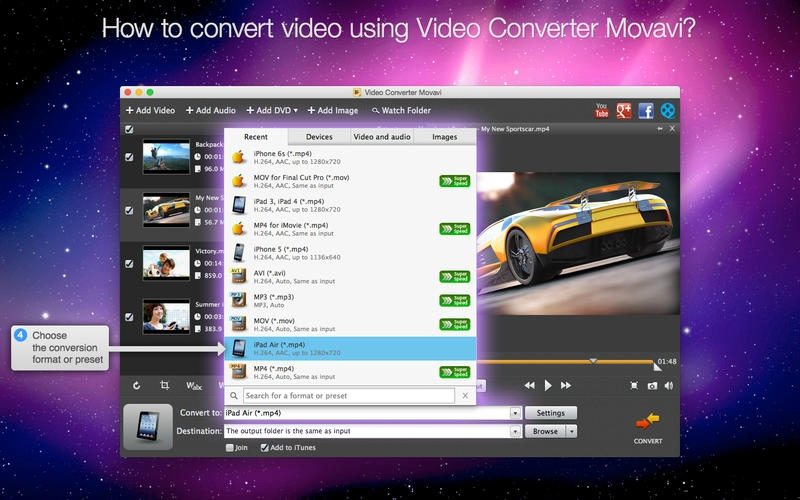Select the iPhone 6s (*.mp4) preset
The width and height of the screenshot is (800, 500).
350,157
